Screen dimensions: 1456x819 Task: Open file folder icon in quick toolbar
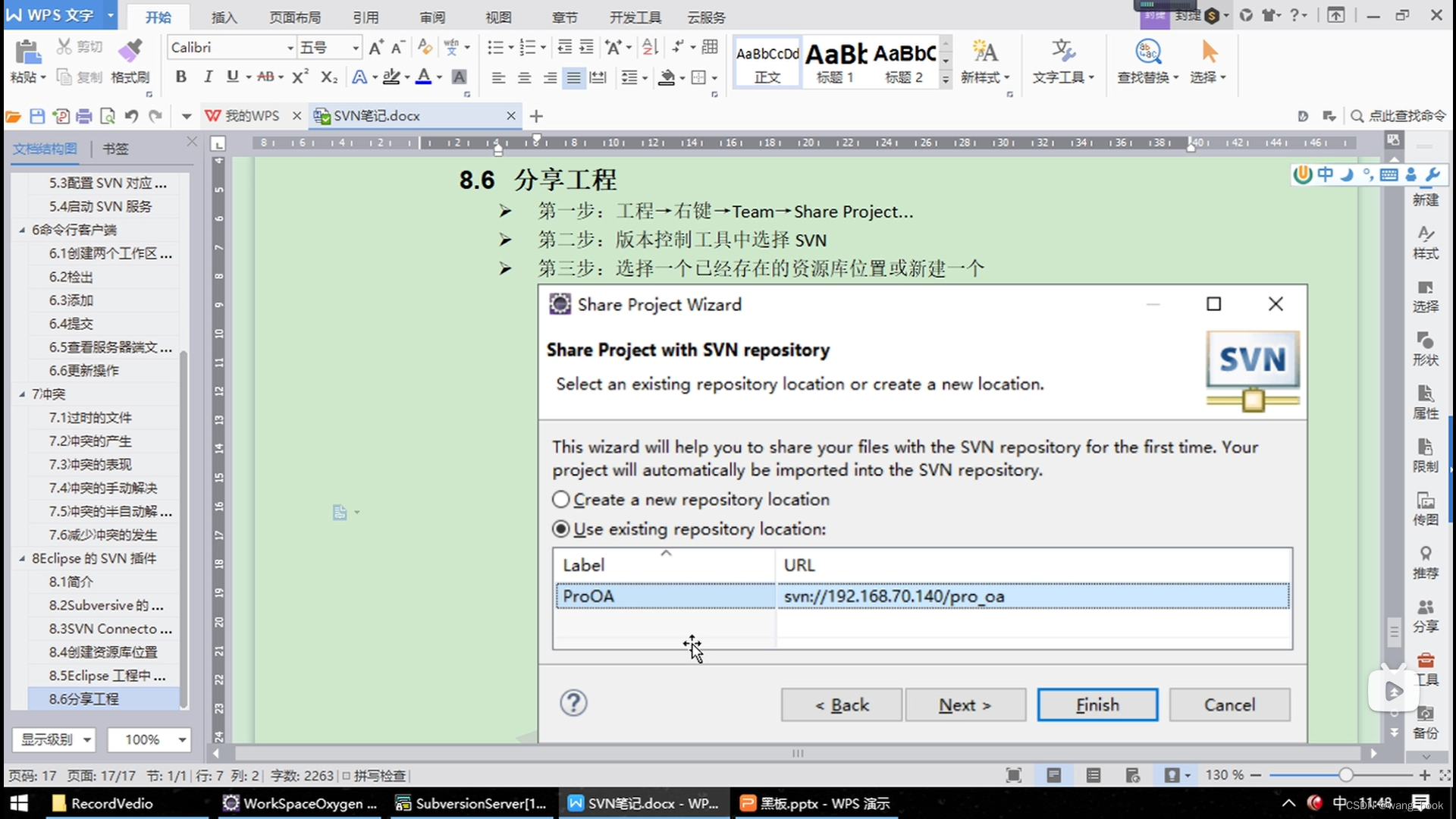(x=13, y=116)
